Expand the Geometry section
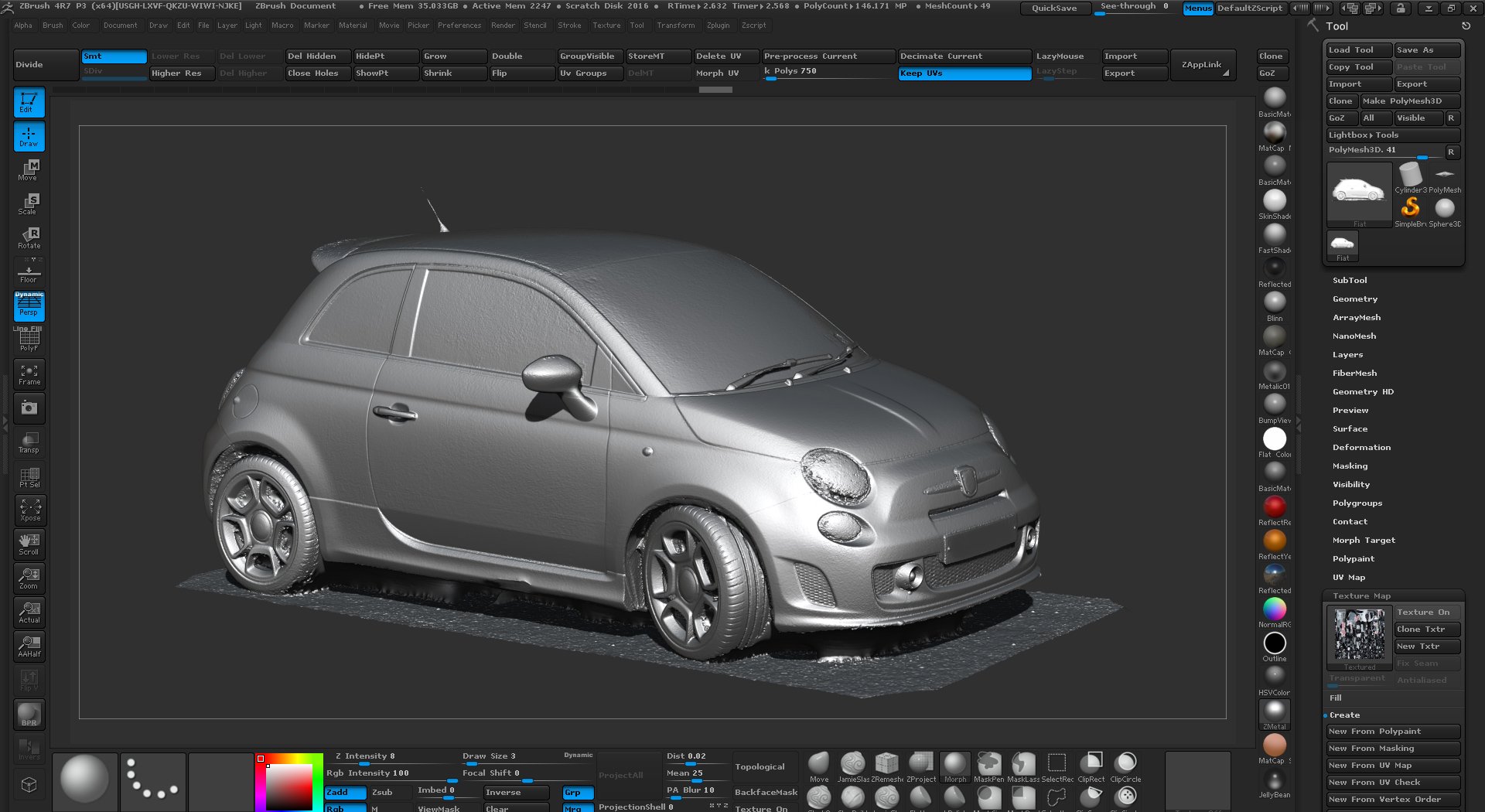 [x=1354, y=299]
